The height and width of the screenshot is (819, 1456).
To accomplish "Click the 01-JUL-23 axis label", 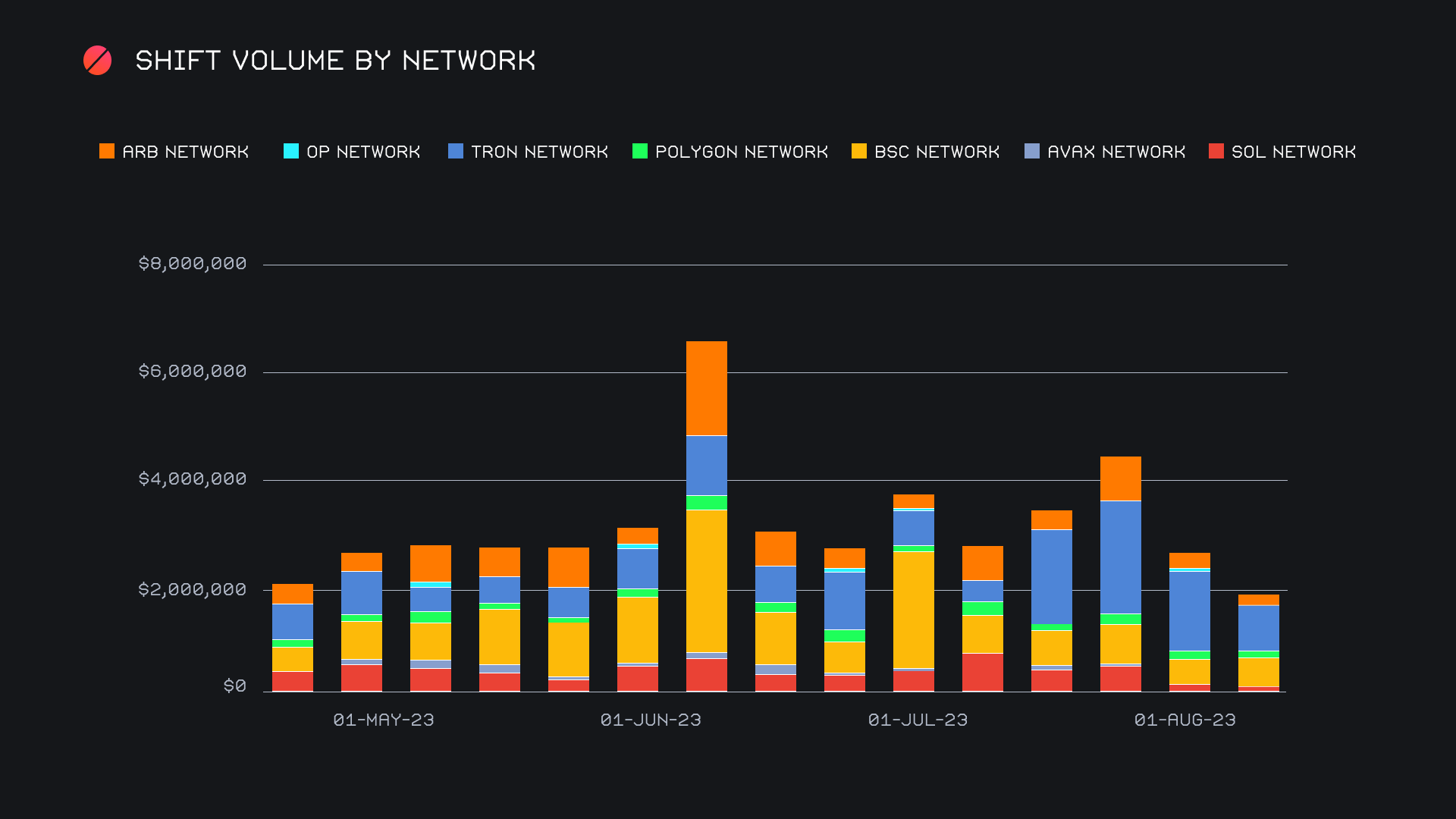I will pos(918,720).
